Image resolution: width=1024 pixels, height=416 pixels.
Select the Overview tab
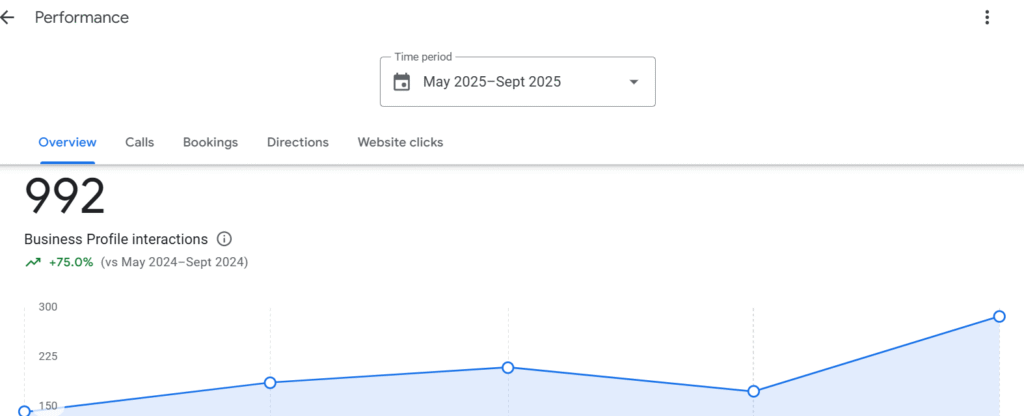pyautogui.click(x=67, y=142)
